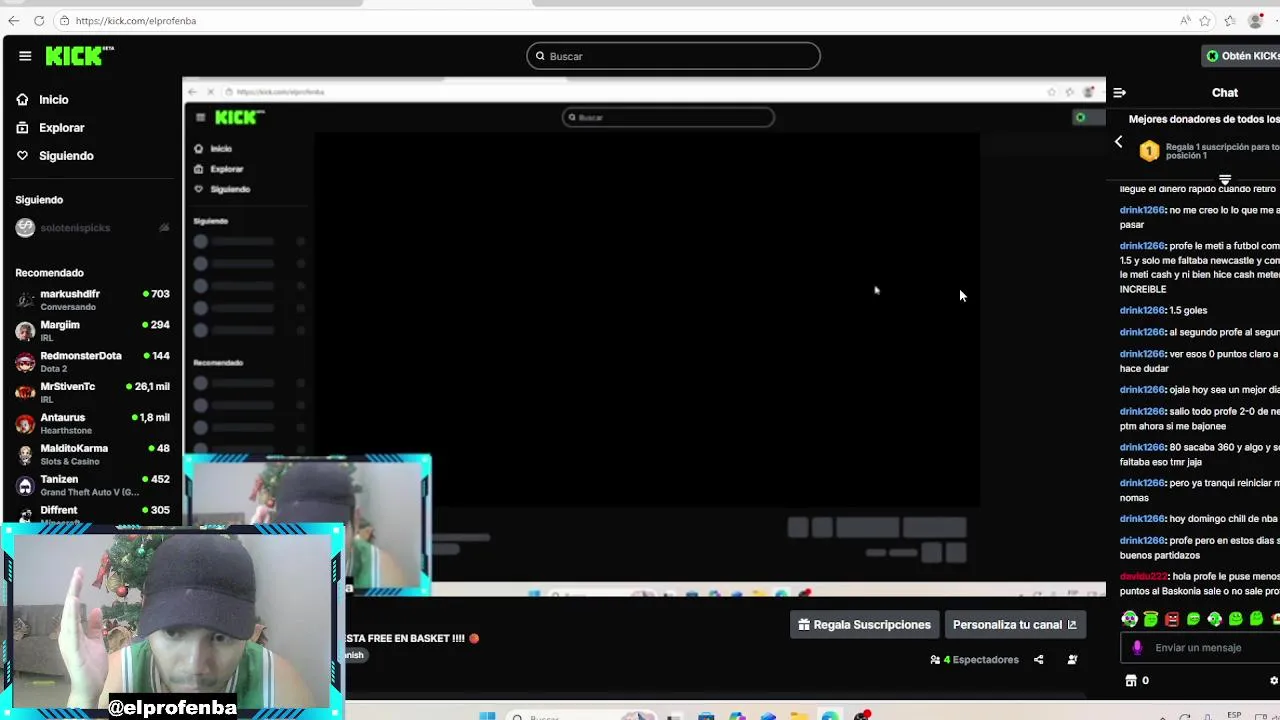Open Tanizen recommended channel
Viewport: 1280px width, 720px height.
92,485
